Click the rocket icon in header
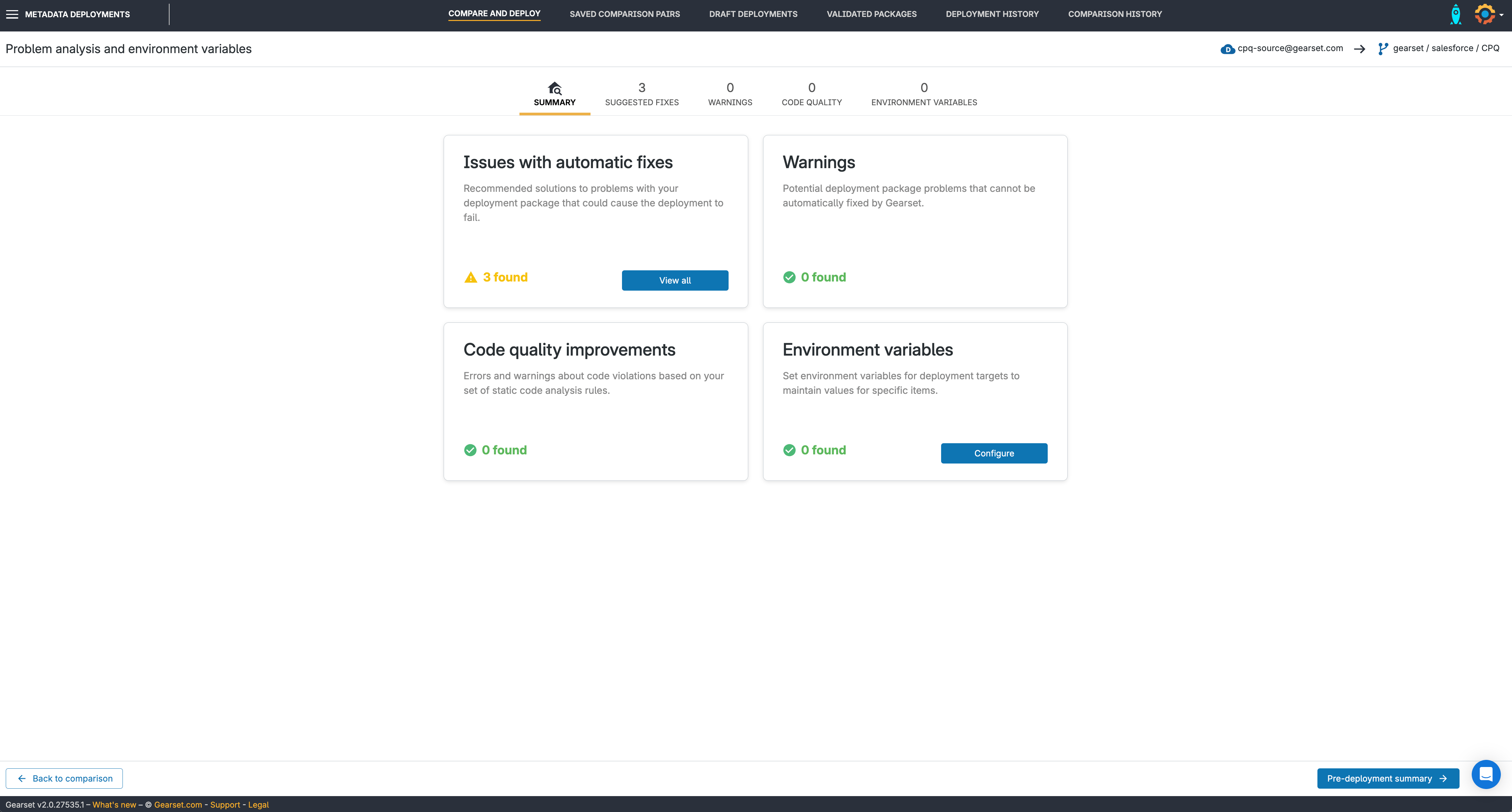 tap(1455, 14)
